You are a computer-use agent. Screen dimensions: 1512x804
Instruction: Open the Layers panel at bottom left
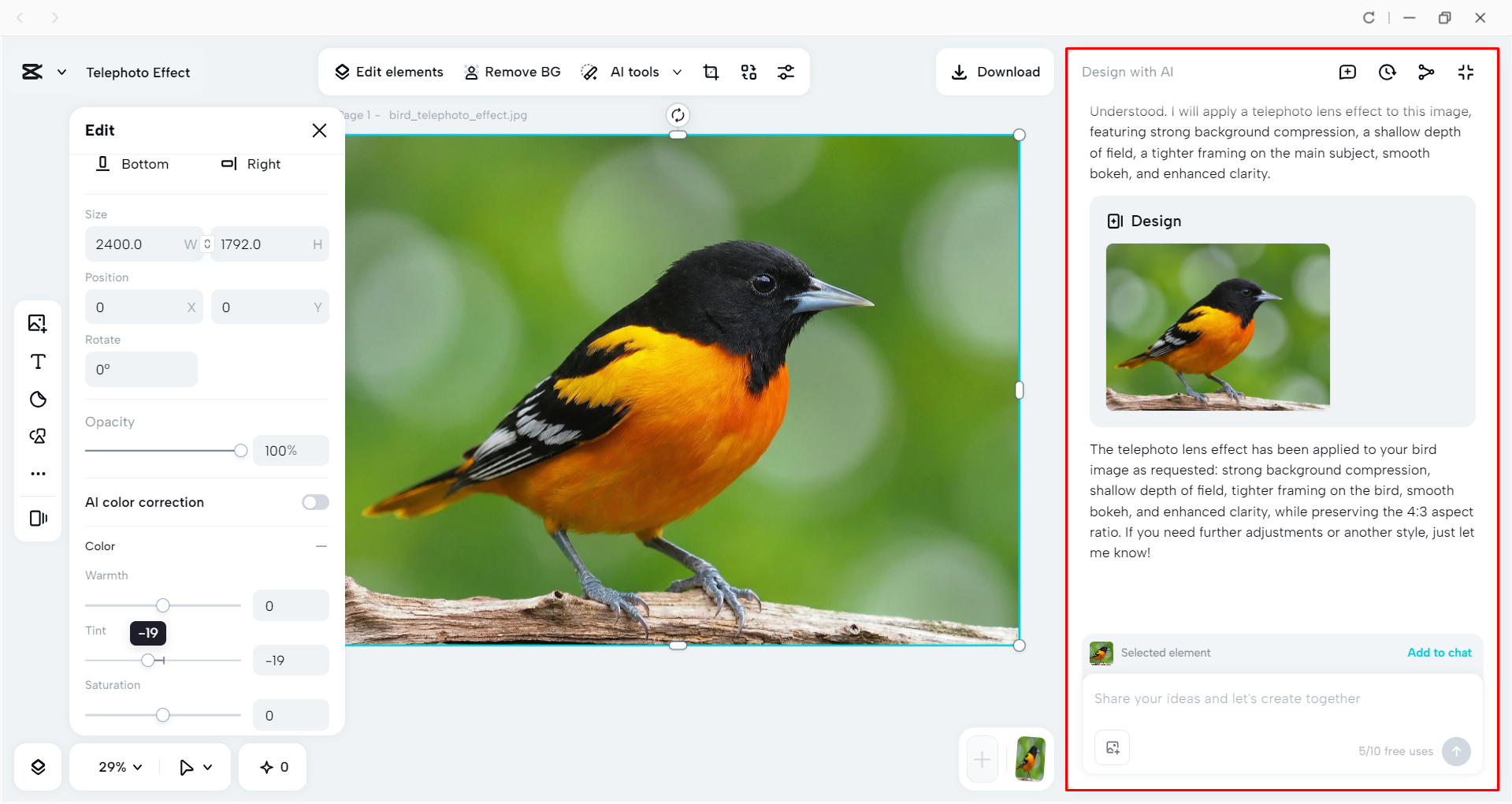(37, 766)
